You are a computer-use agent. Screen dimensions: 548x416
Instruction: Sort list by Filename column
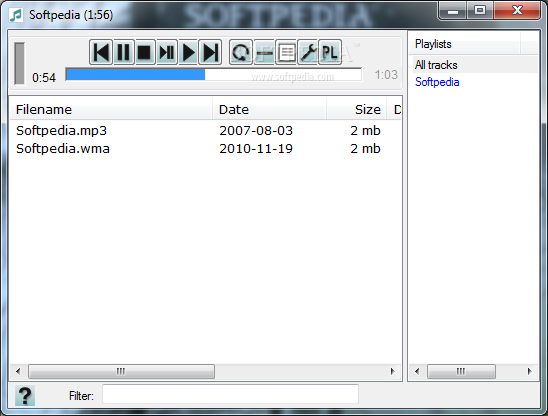tap(111, 109)
